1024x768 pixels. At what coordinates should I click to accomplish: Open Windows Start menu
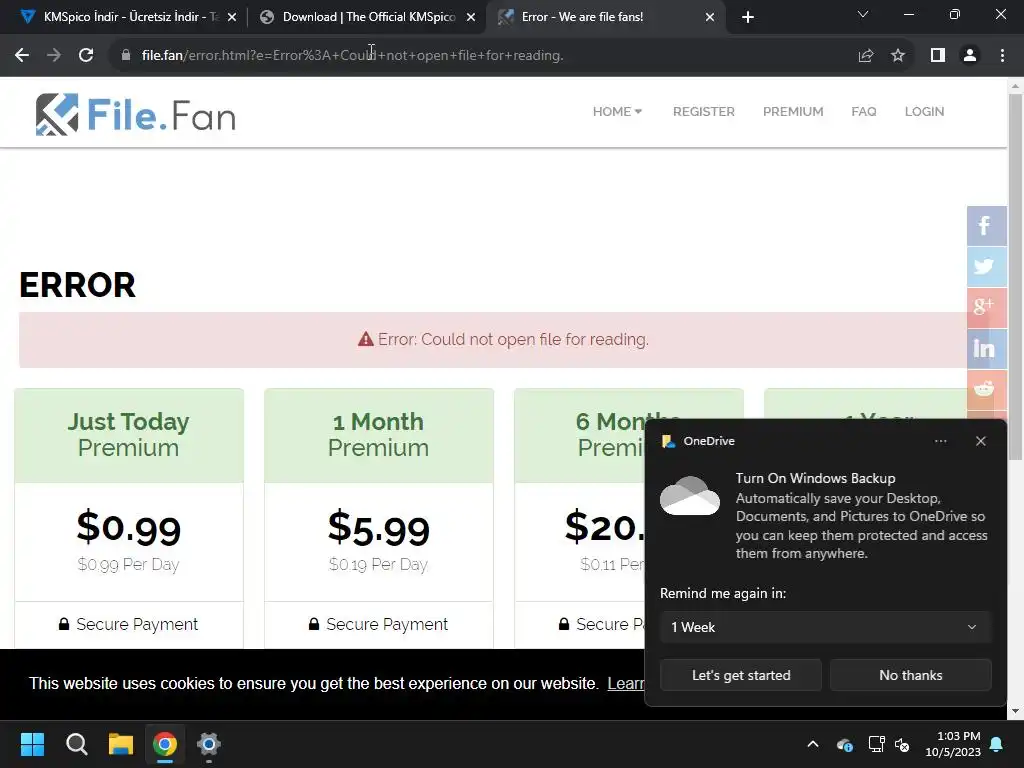click(32, 744)
